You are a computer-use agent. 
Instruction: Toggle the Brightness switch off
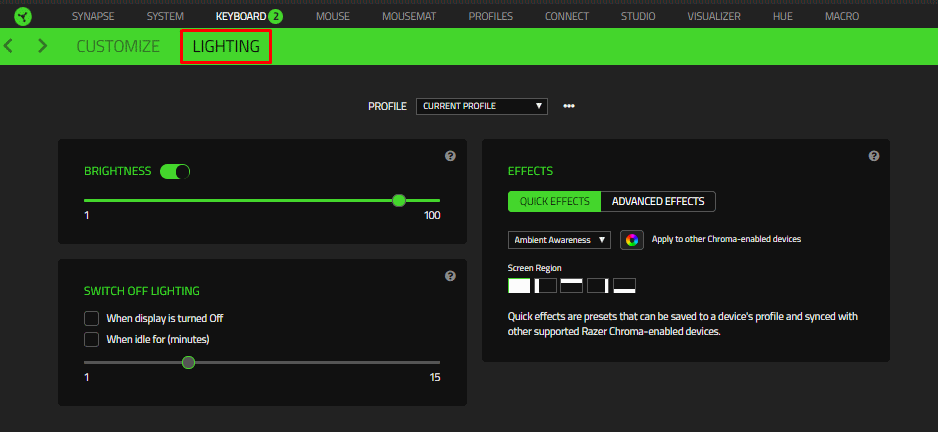click(175, 172)
